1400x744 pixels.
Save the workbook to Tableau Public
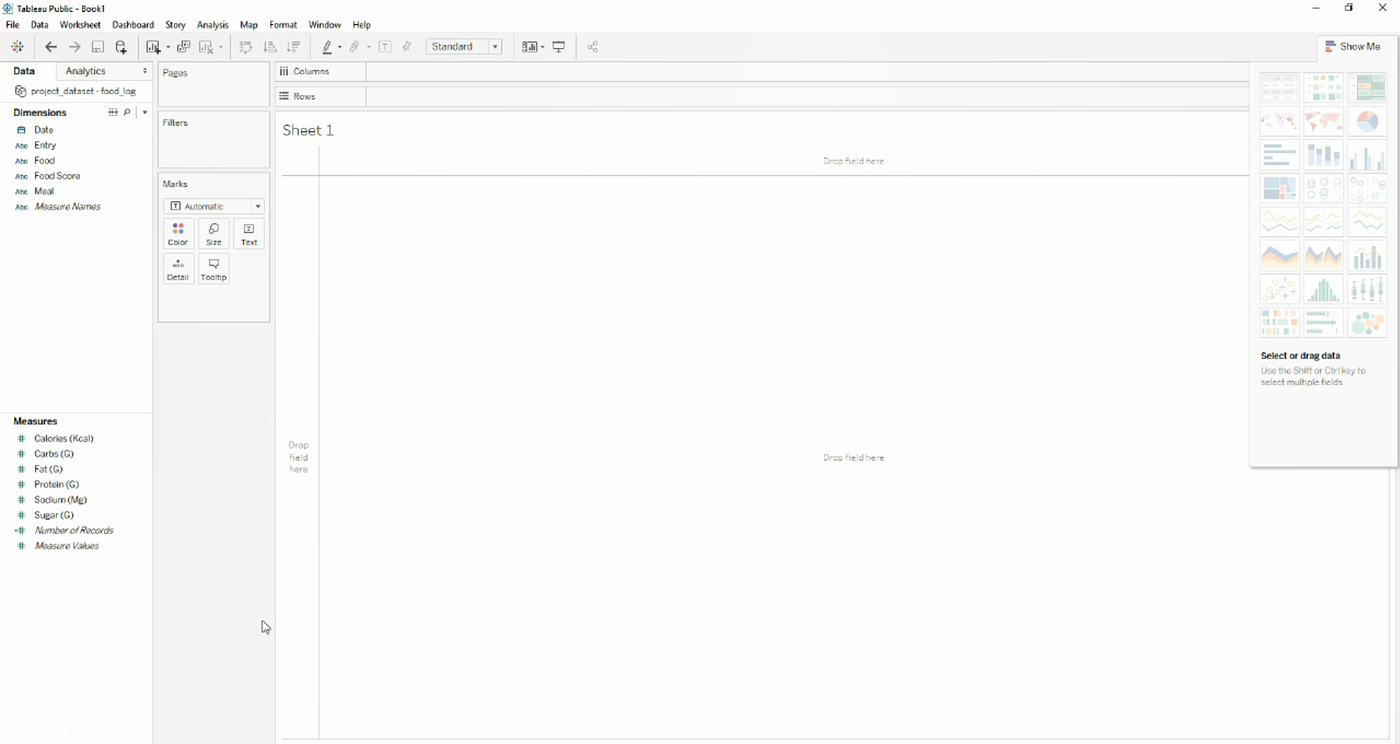click(x=97, y=47)
